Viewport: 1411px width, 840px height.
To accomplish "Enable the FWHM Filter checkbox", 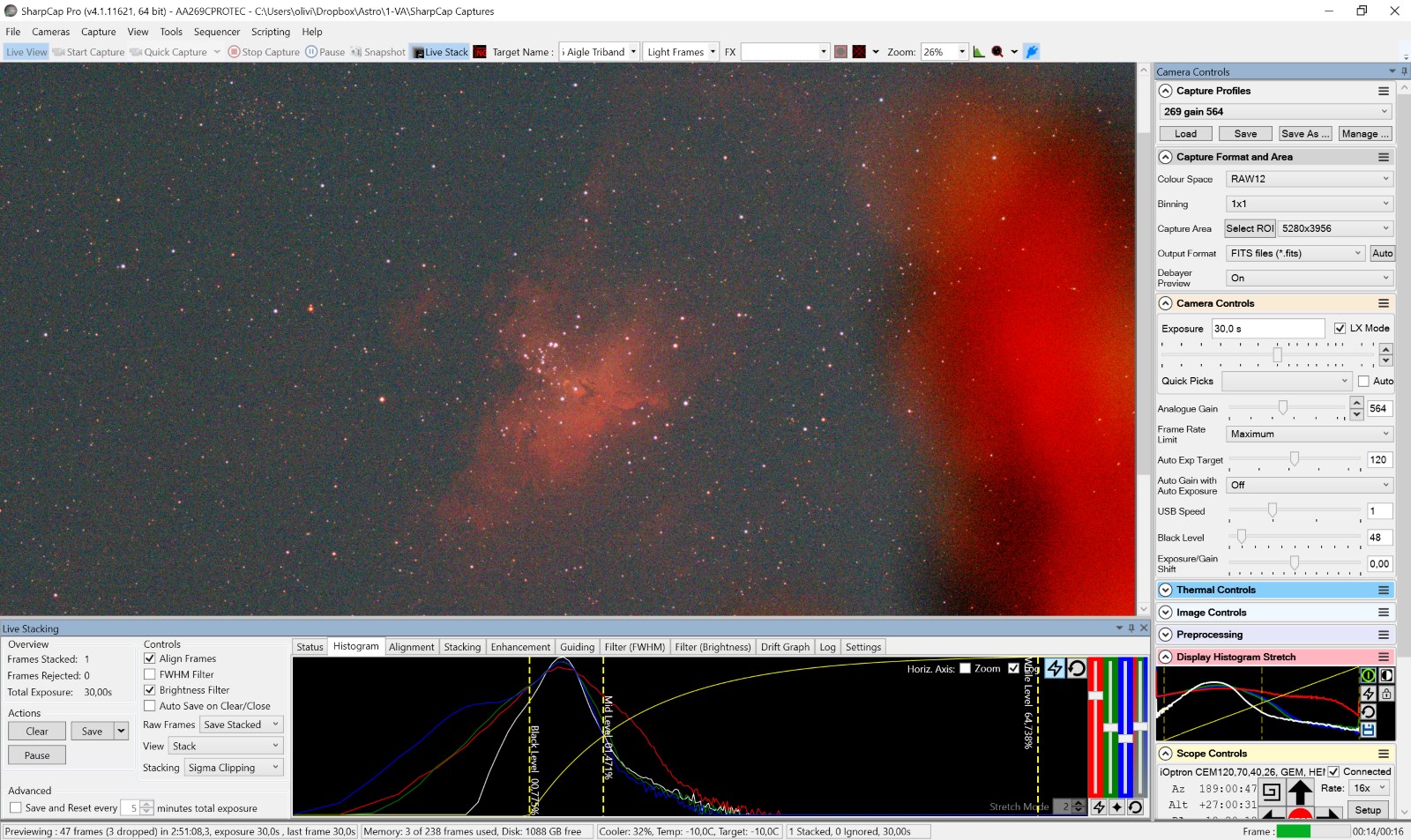I will tap(150, 674).
